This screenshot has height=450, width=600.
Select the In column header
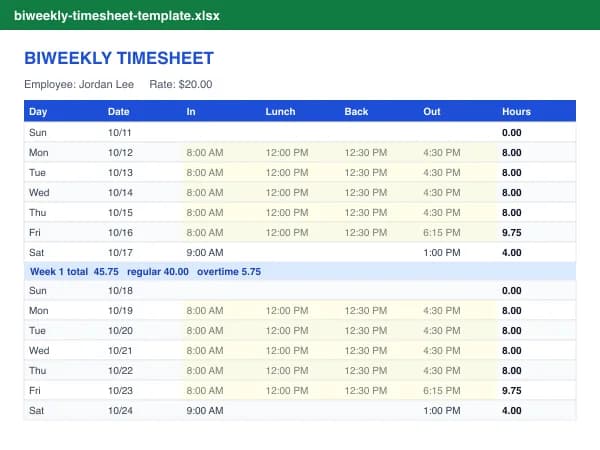191,111
